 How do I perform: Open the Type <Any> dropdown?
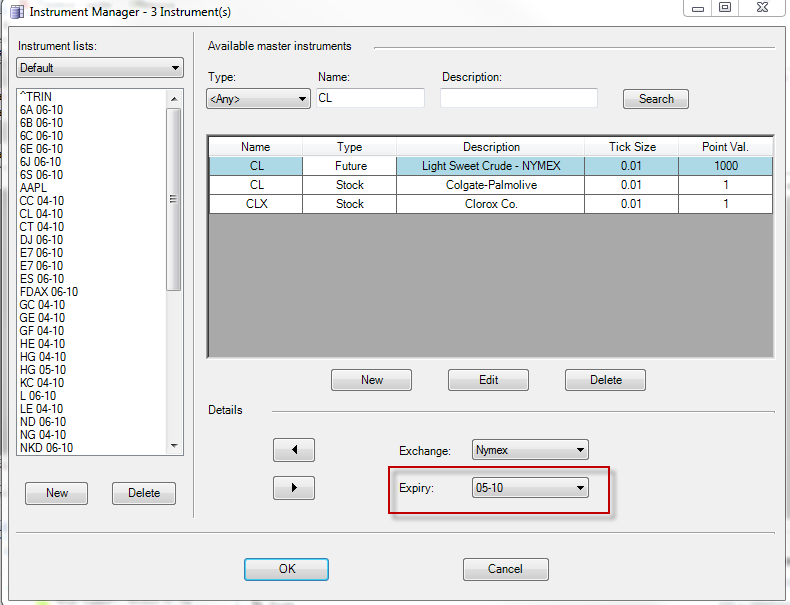[258, 99]
